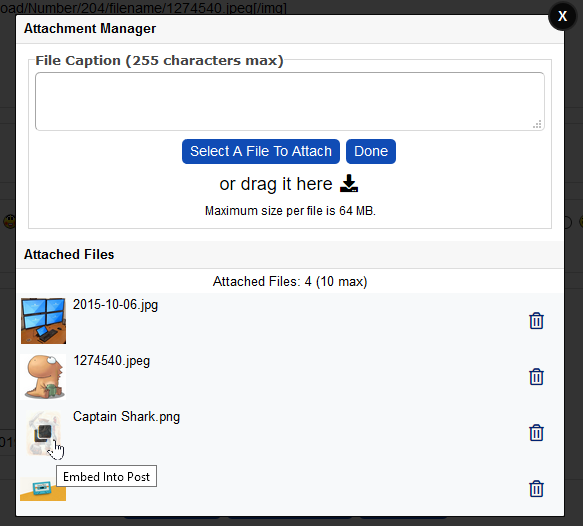583x526 pixels.
Task: Remove 1274540.jpeg using its trash icon
Action: pyautogui.click(x=536, y=377)
